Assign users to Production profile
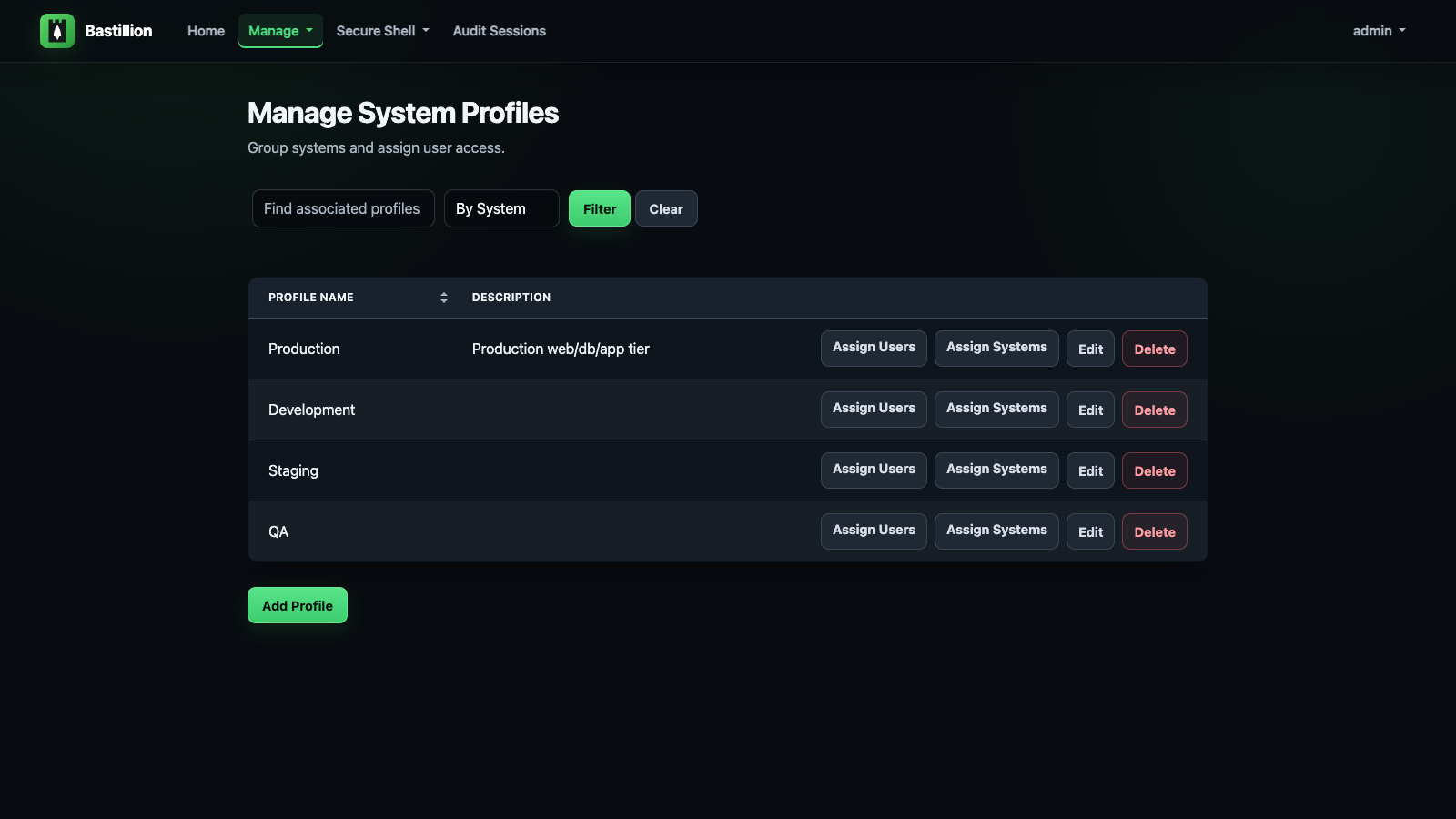 [x=874, y=349]
